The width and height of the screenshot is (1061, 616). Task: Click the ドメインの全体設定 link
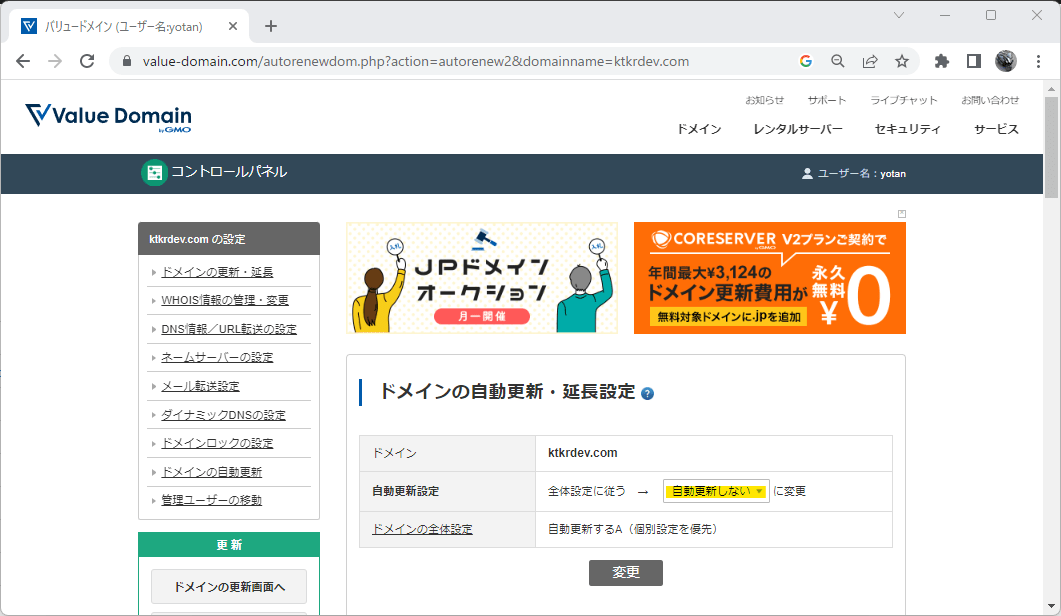[x=422, y=529]
